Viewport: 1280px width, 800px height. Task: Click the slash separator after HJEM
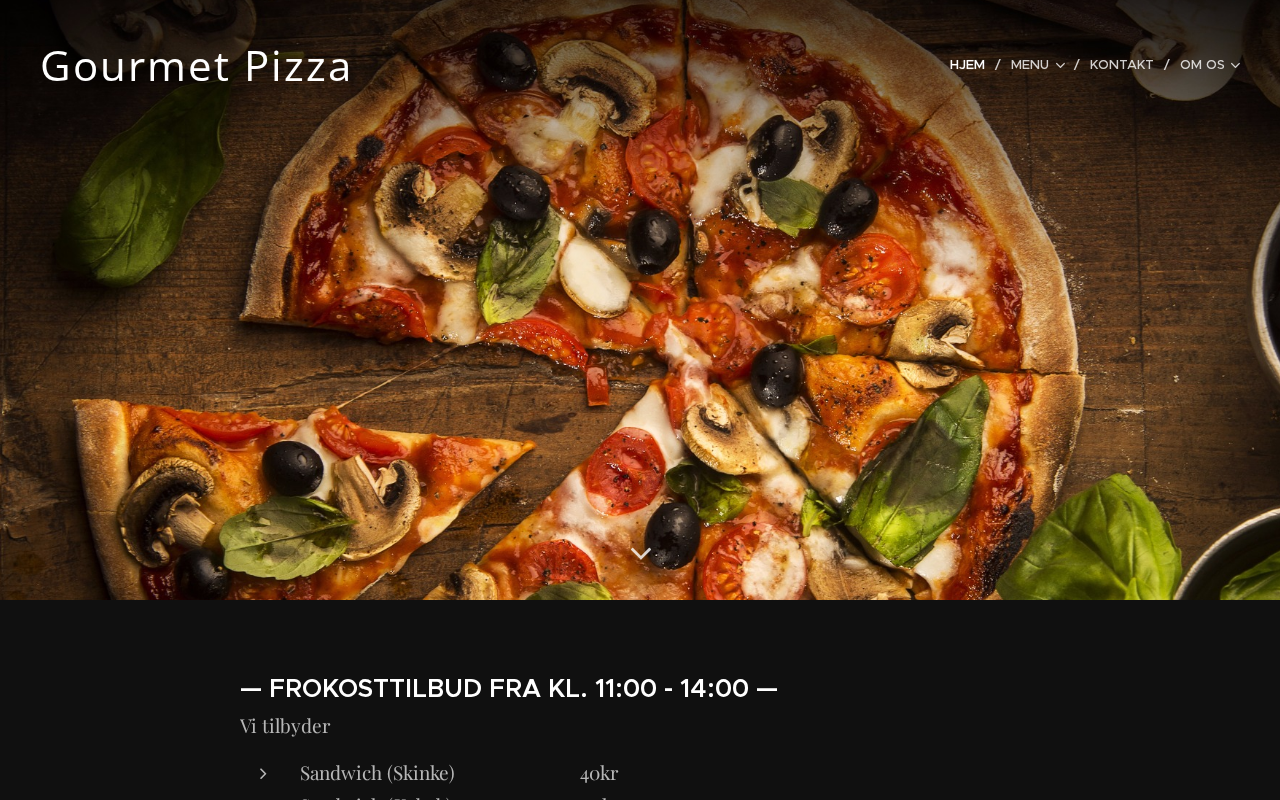pyautogui.click(x=997, y=65)
